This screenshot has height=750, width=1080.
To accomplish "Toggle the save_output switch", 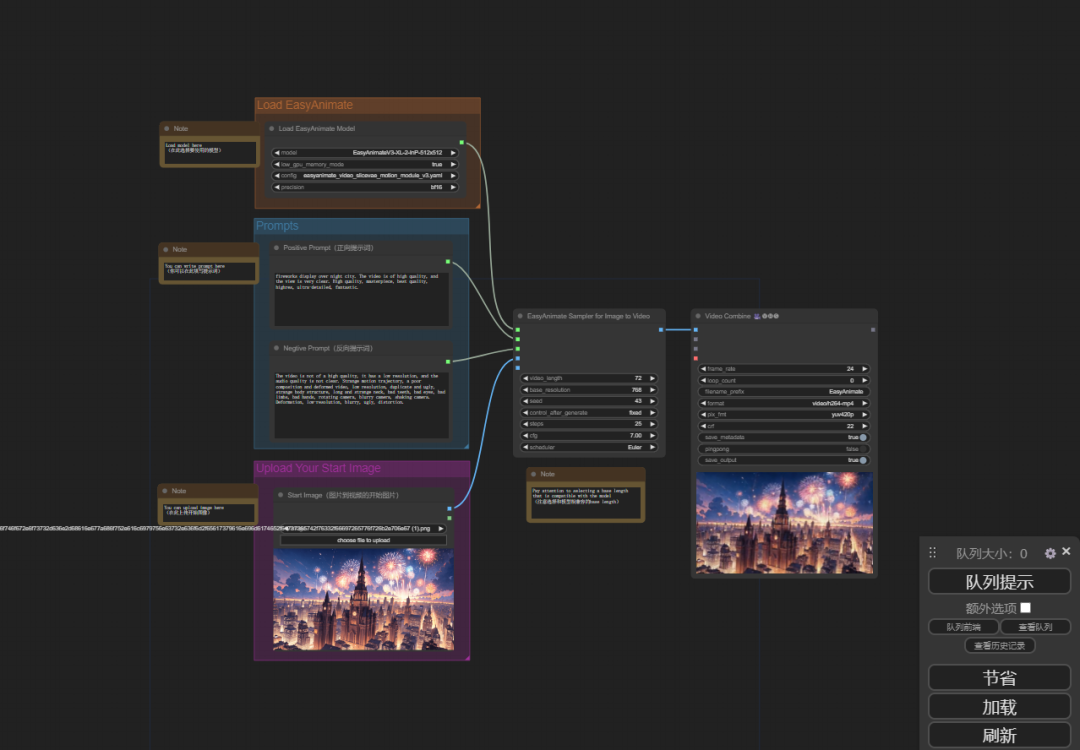I will 863,460.
